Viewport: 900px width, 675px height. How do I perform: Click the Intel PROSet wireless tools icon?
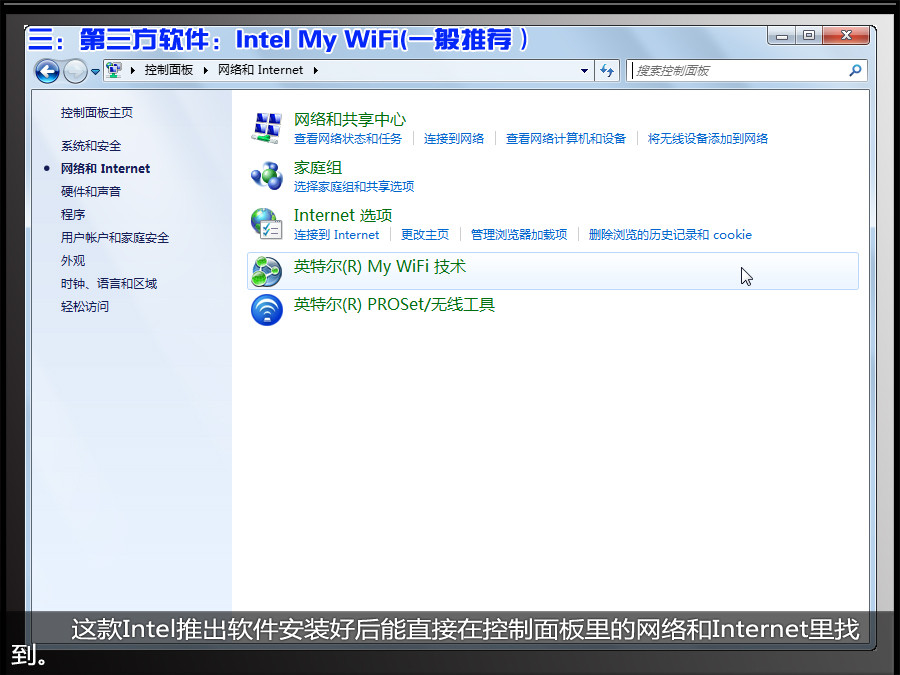[267, 309]
